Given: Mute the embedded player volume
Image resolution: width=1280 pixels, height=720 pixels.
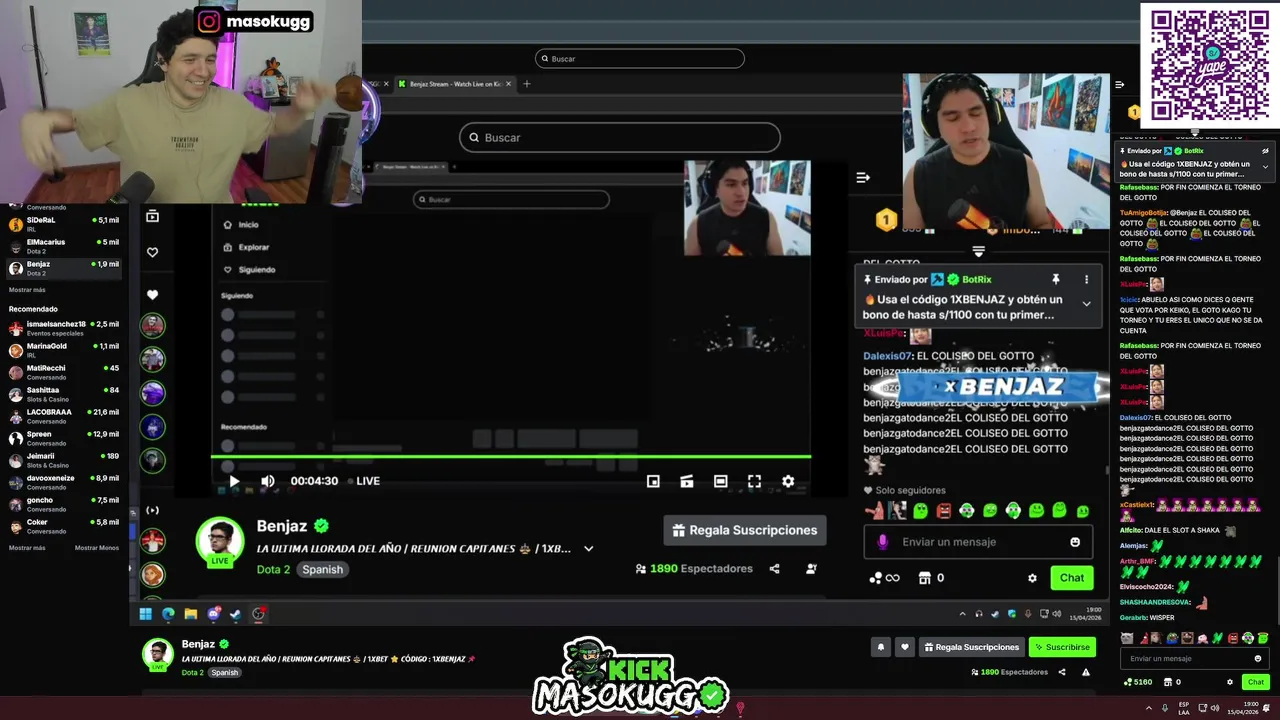Looking at the screenshot, I should (268, 481).
